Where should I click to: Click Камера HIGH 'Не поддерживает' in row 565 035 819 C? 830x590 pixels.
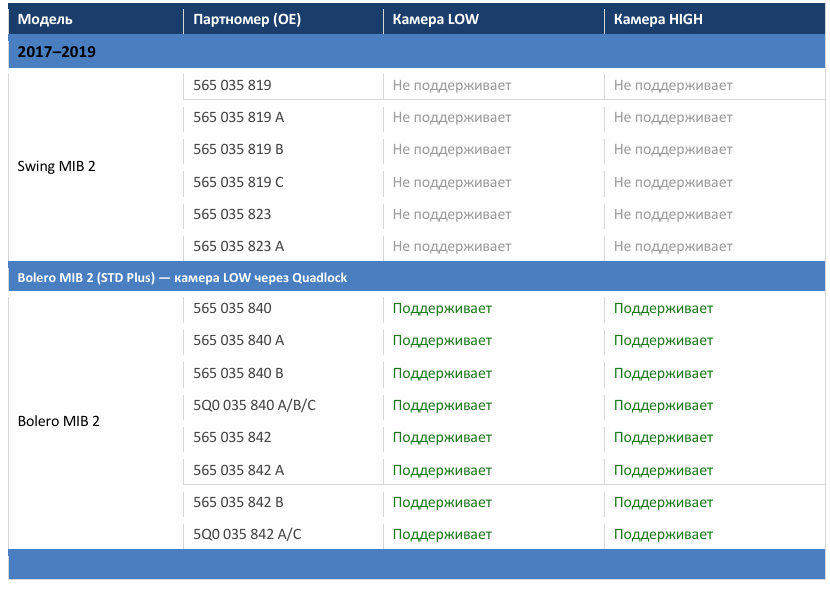tap(673, 183)
